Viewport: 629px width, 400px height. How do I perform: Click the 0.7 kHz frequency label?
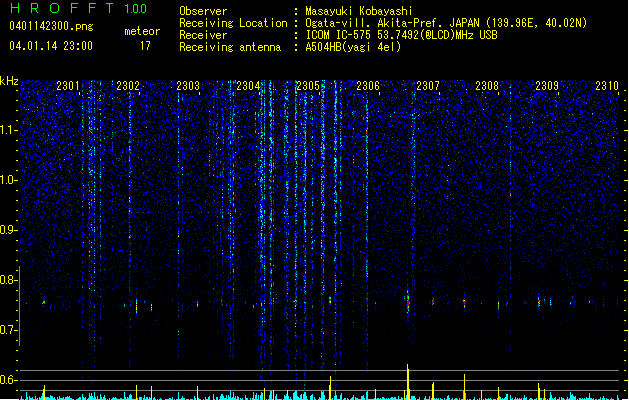[9, 330]
